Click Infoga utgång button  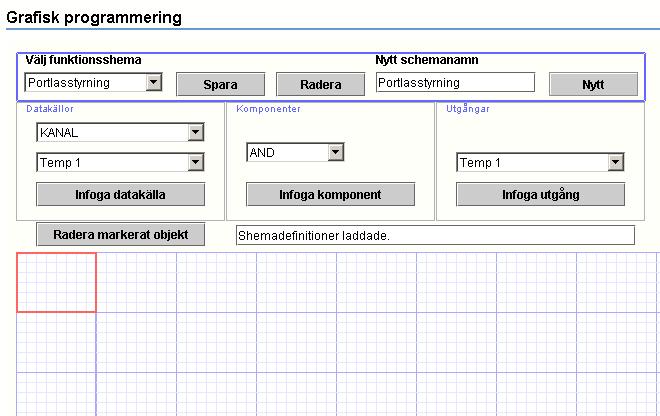(540, 194)
